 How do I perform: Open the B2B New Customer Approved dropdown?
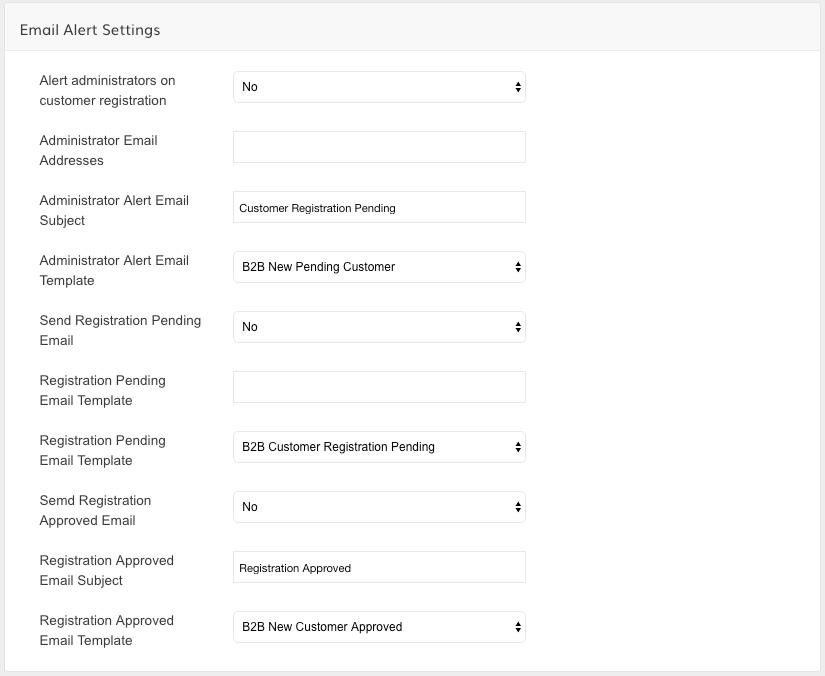[x=379, y=627]
